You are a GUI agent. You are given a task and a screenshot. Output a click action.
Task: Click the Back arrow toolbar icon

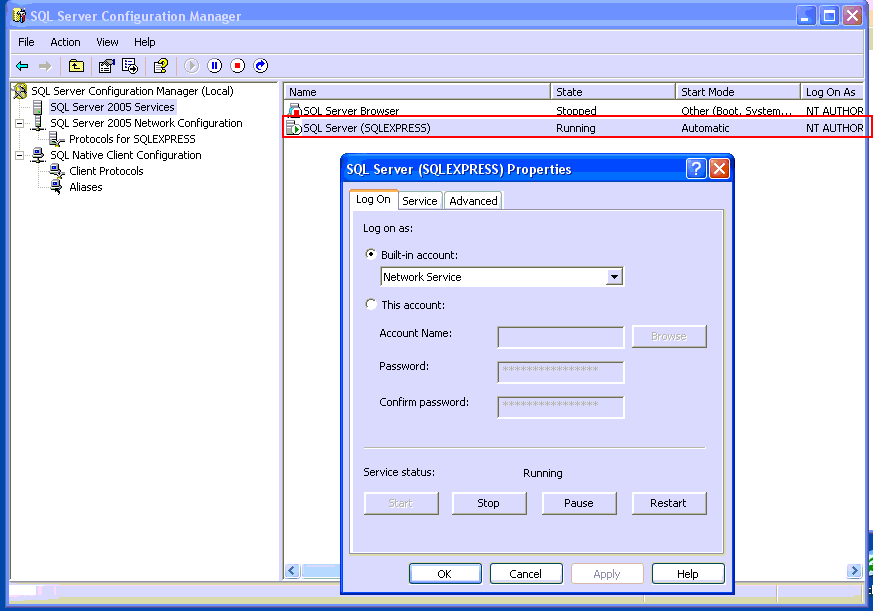[x=22, y=66]
